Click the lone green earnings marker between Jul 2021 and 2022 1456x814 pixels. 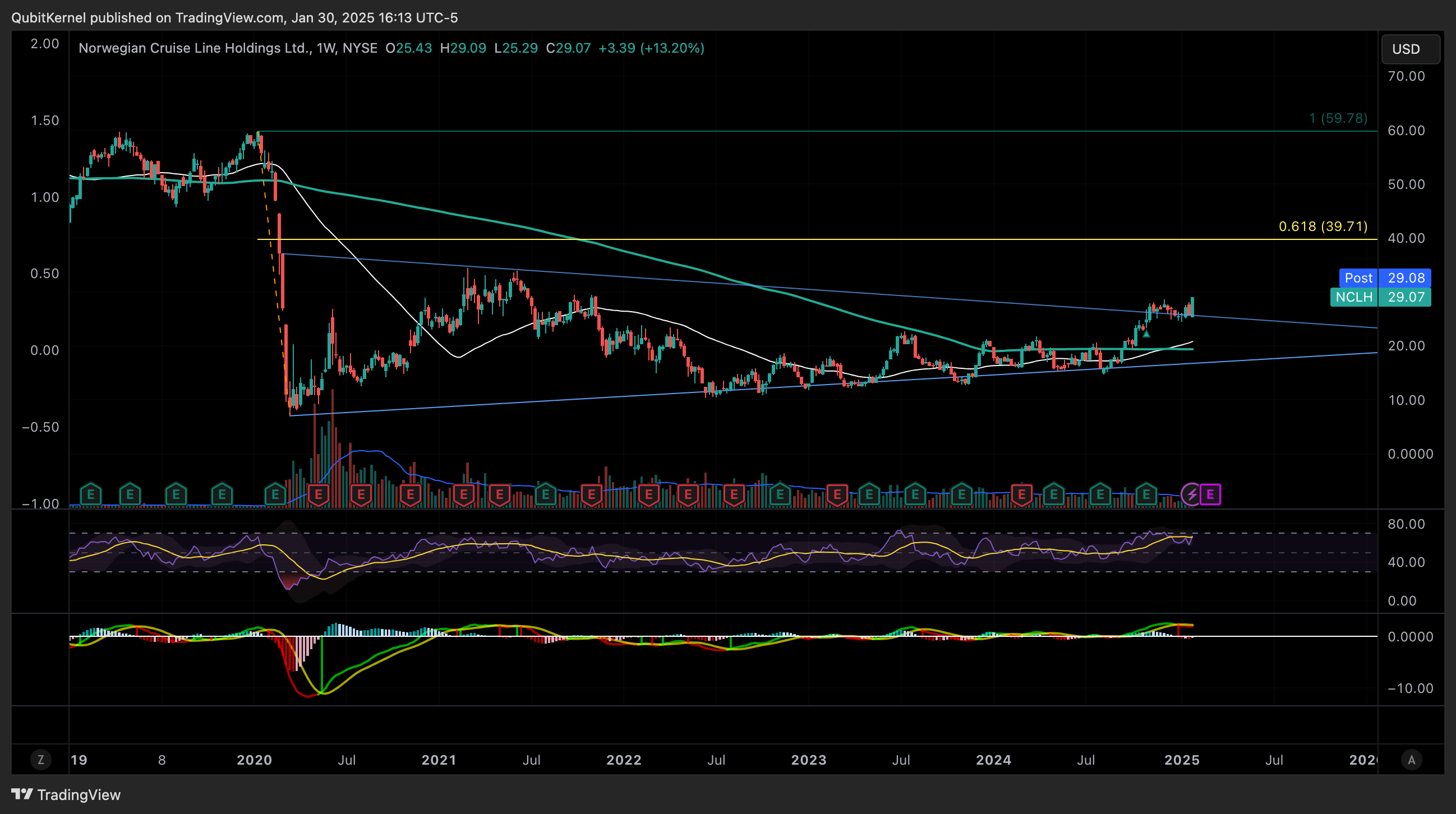545,495
